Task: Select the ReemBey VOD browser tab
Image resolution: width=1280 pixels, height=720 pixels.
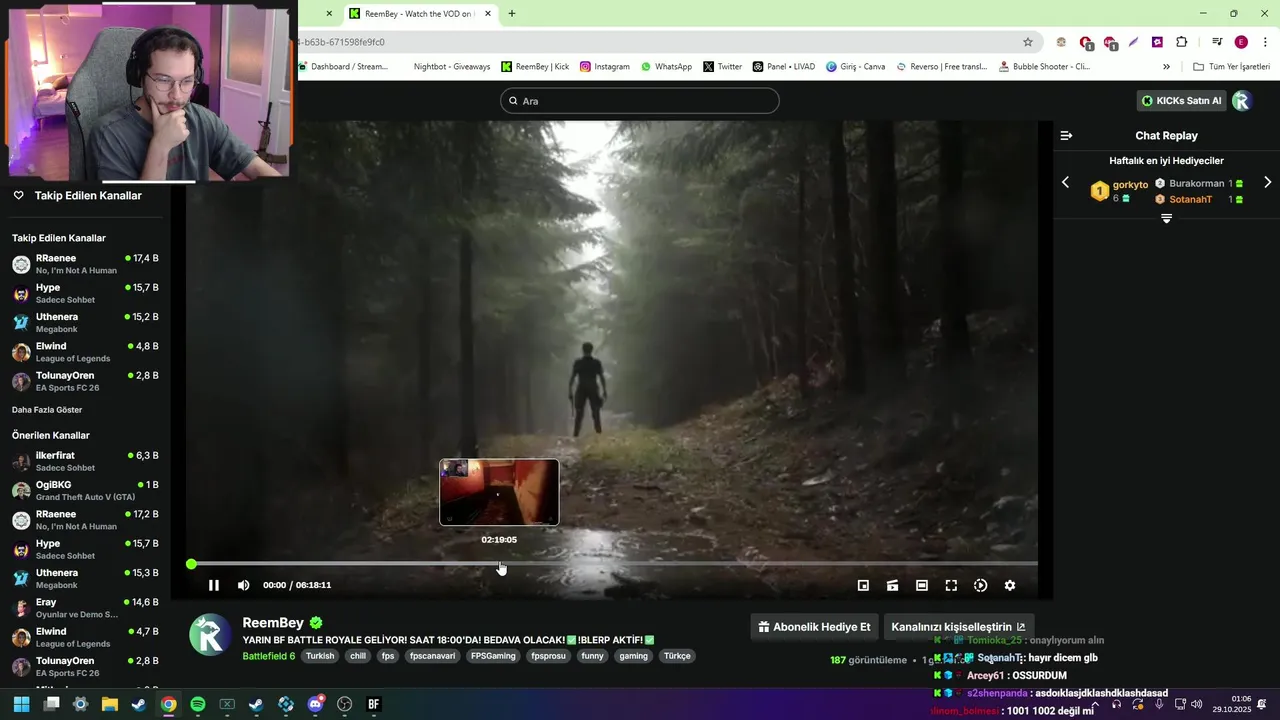Action: coord(421,14)
